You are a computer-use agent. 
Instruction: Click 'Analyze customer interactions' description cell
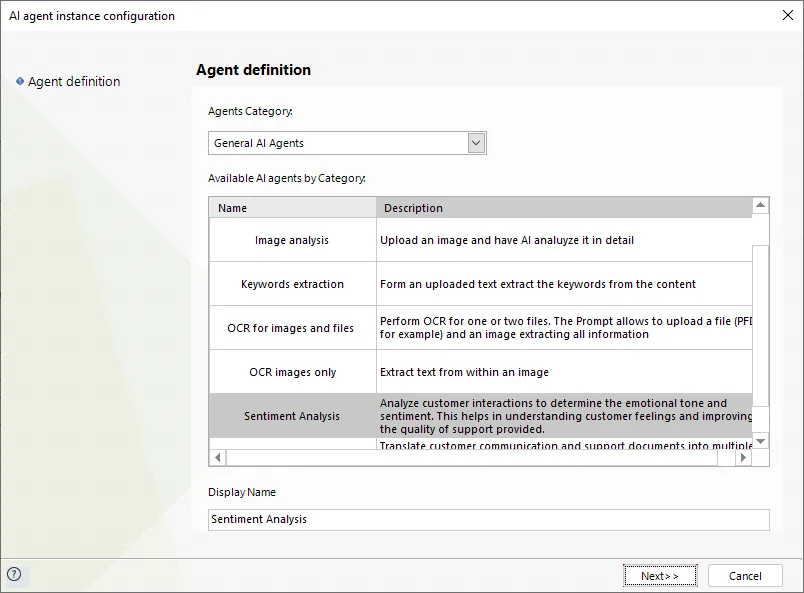pyautogui.click(x=566, y=416)
